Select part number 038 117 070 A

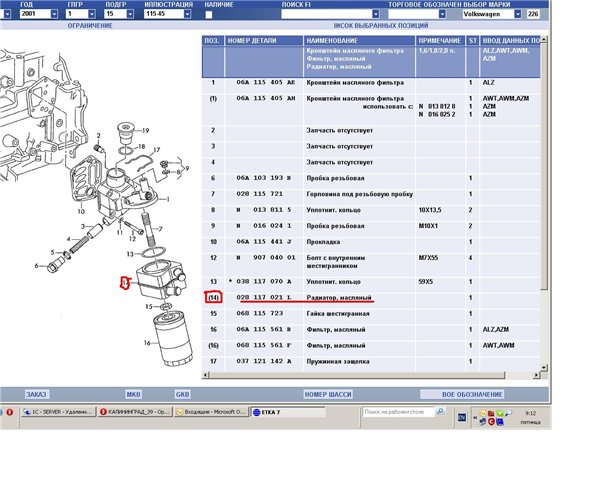264,281
